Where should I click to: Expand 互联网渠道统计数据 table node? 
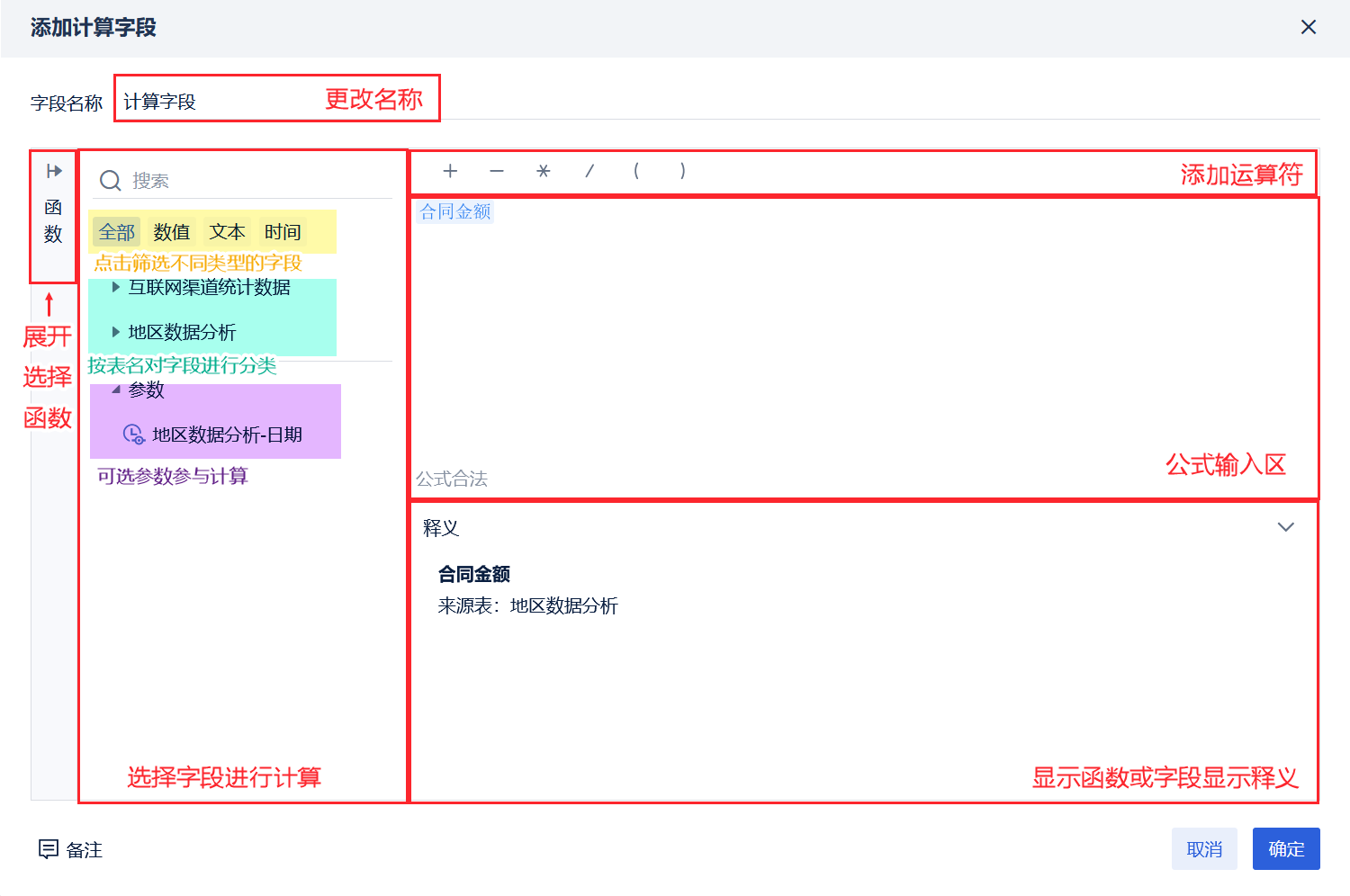click(x=115, y=287)
